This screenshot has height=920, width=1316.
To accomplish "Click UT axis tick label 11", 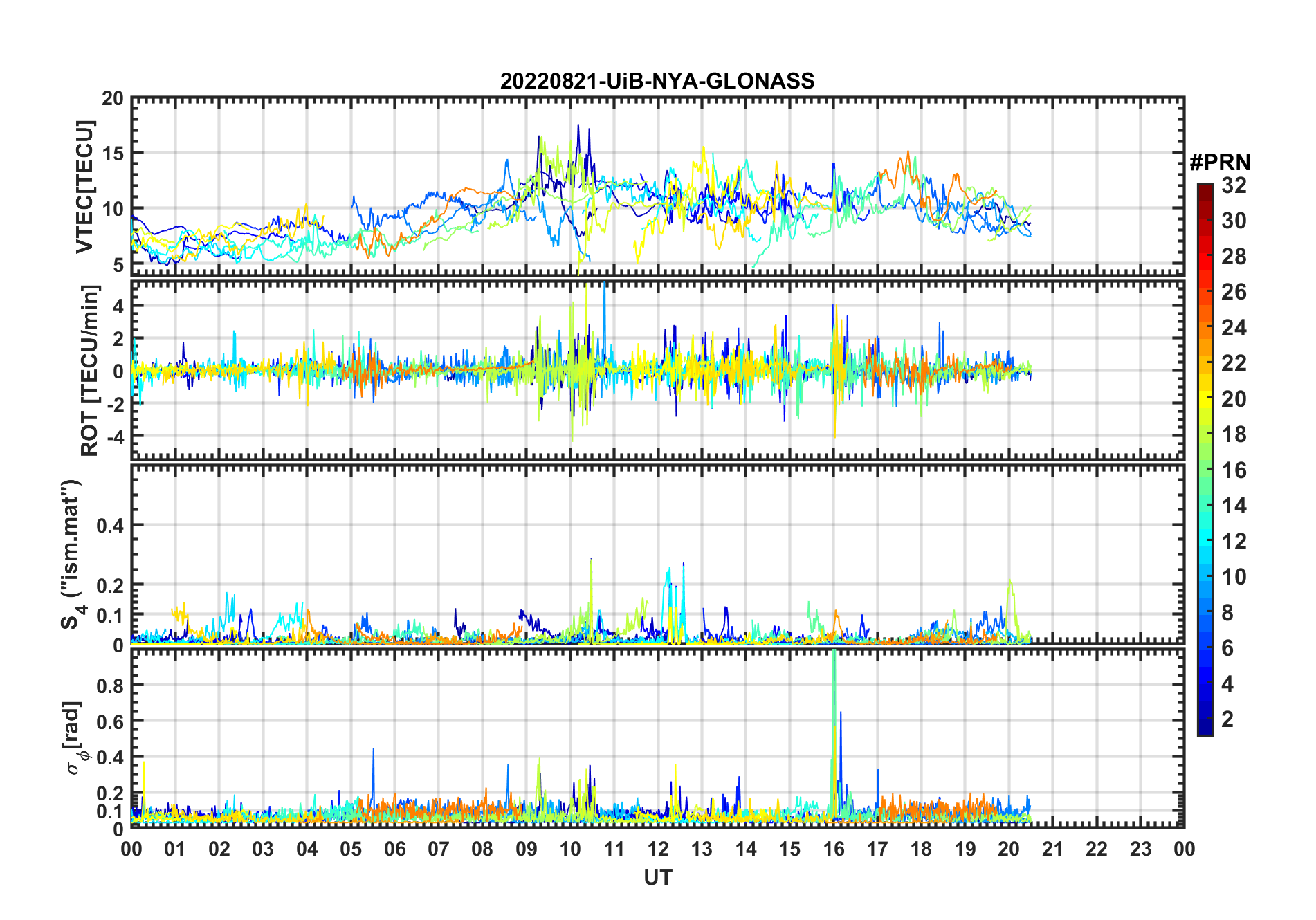I will 614,849.
